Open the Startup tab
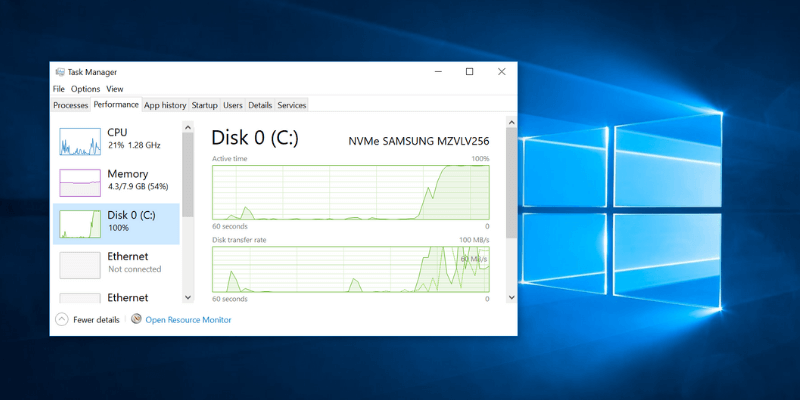Viewport: 800px width, 400px height. [205, 106]
